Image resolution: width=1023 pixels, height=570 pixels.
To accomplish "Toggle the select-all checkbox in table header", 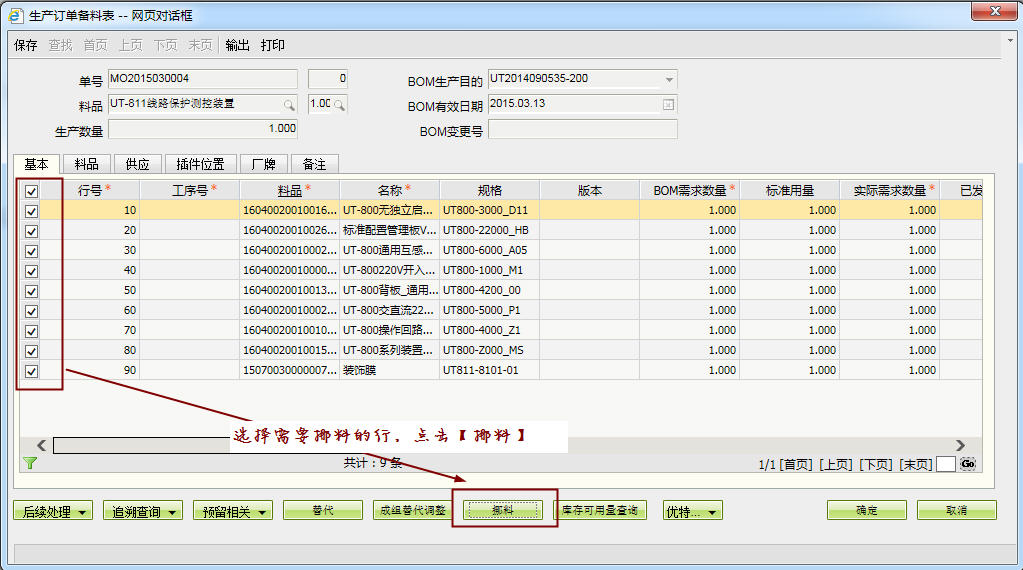I will click(31, 190).
